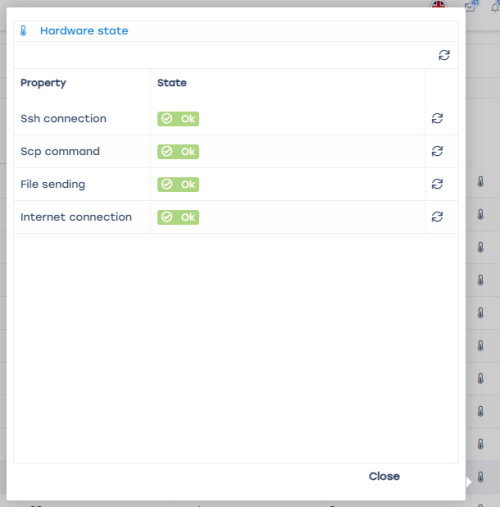The width and height of the screenshot is (500, 507).
Task: Open the notification bell icon
Action: (x=496, y=6)
